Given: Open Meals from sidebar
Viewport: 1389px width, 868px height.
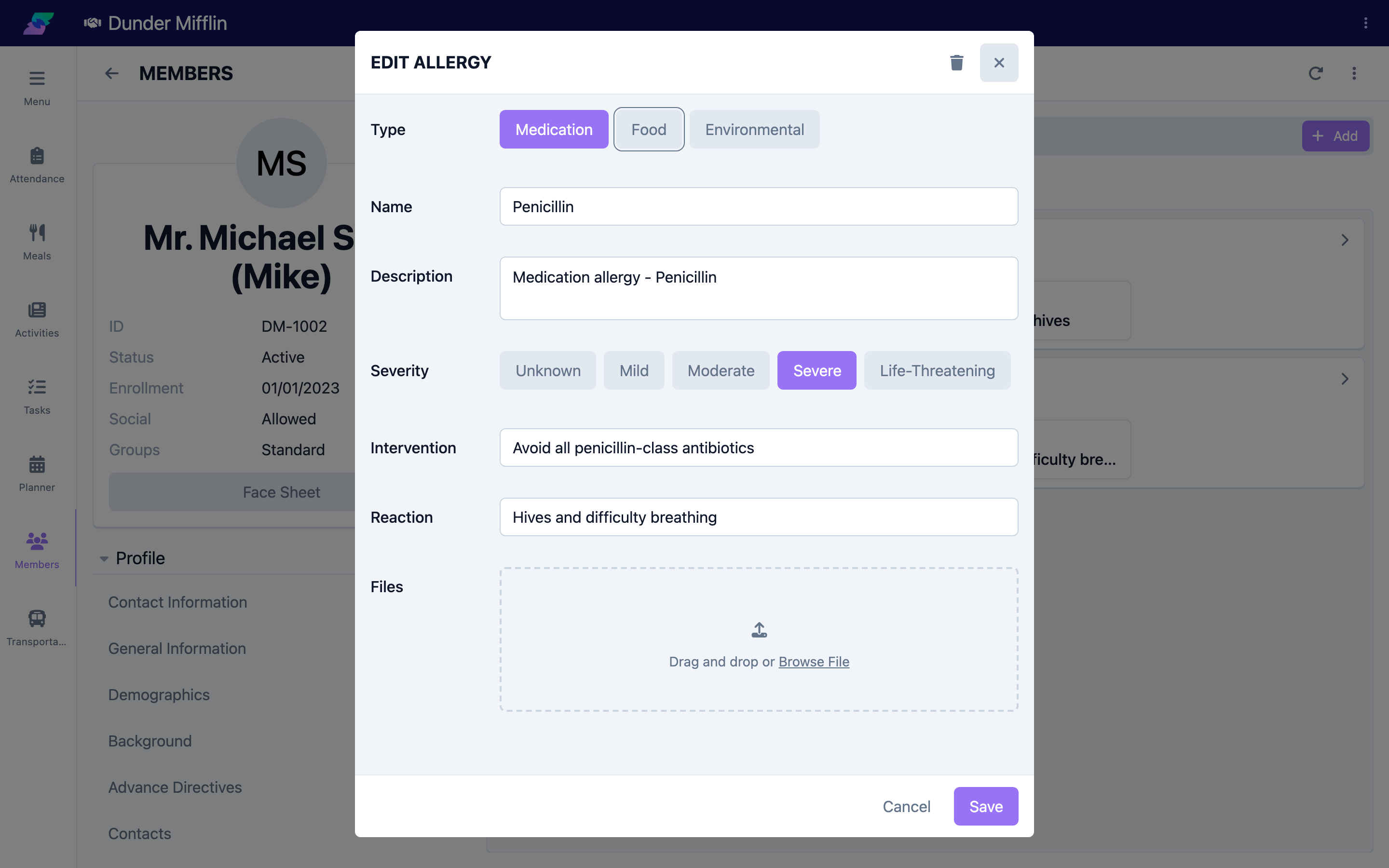Looking at the screenshot, I should pos(37,242).
